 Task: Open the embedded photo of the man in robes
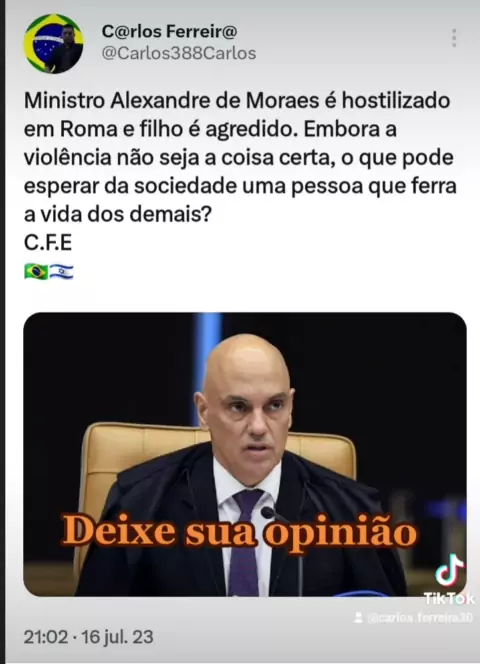[245, 454]
